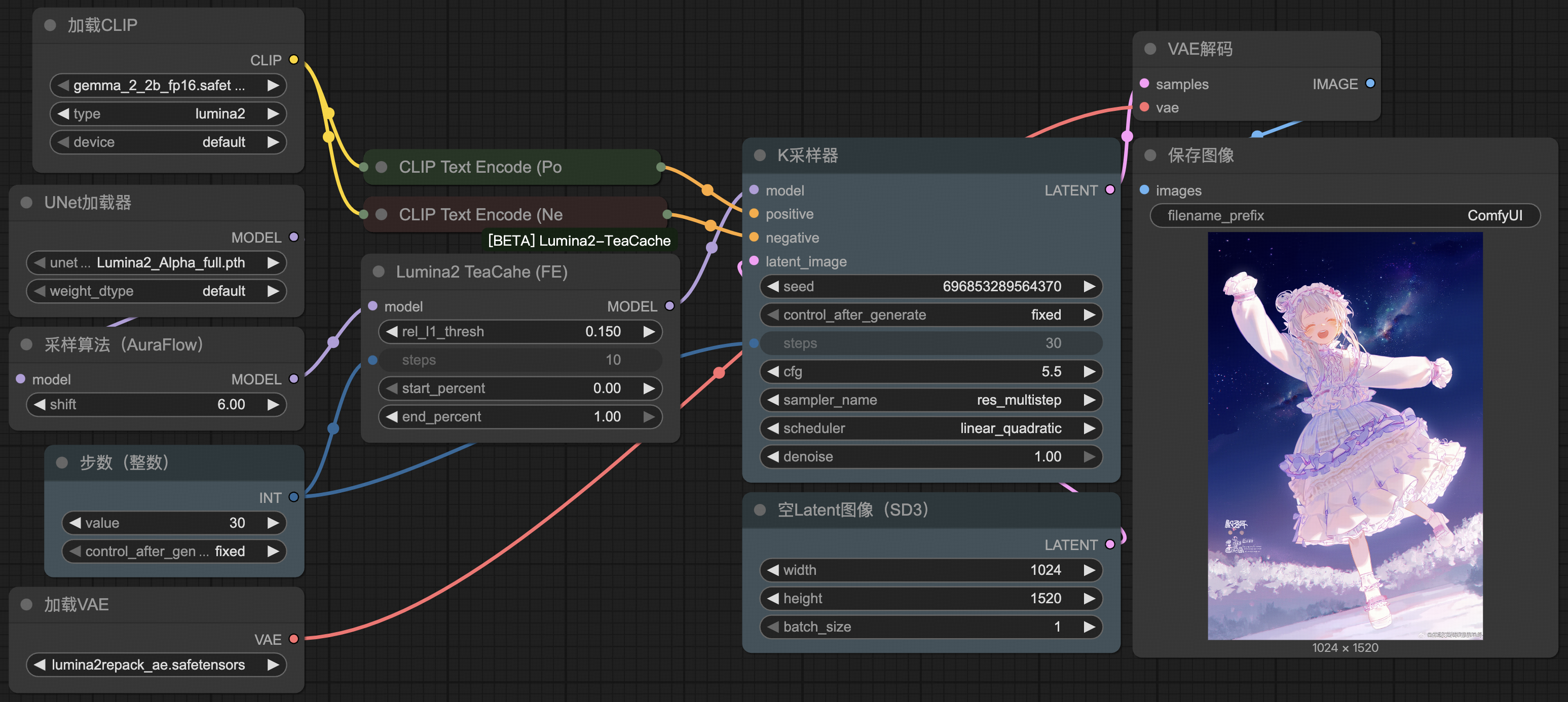The height and width of the screenshot is (702, 1568).
Task: Click the model input socket on K采样器
Action: coord(754,190)
